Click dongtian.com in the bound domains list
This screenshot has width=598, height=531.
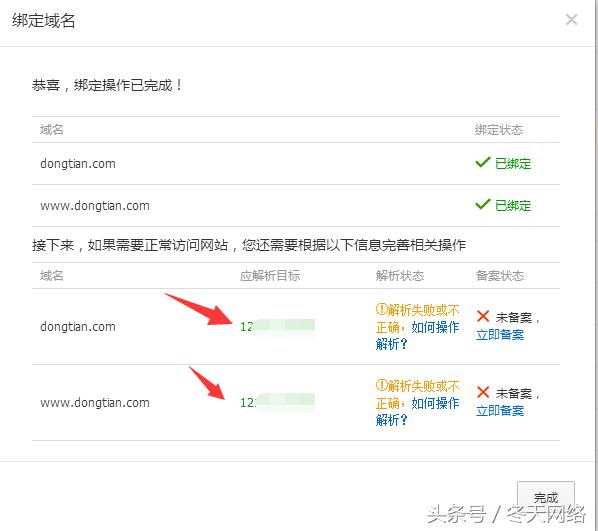coord(78,164)
